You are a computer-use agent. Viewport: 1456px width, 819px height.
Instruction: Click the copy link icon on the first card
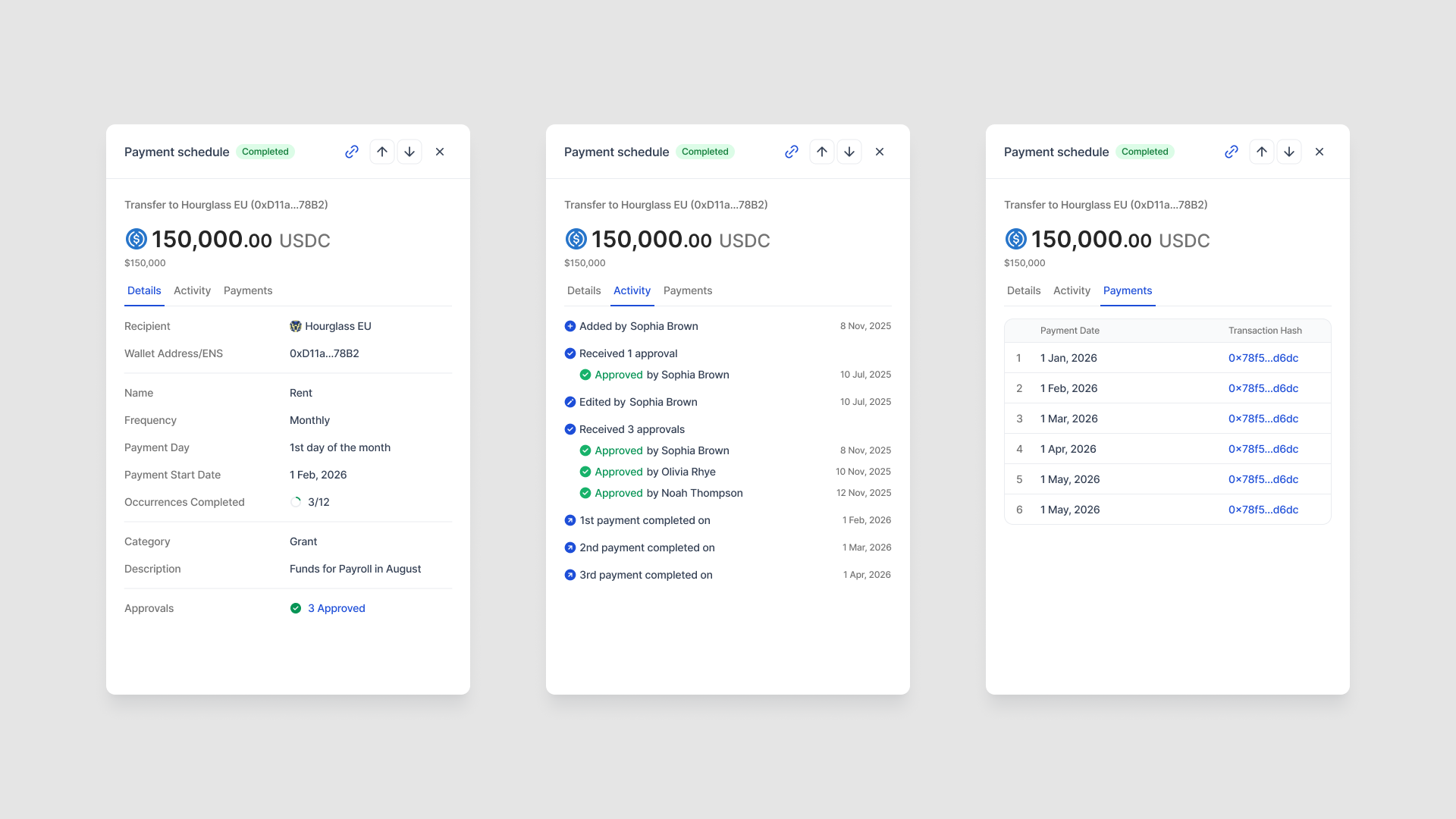(352, 152)
